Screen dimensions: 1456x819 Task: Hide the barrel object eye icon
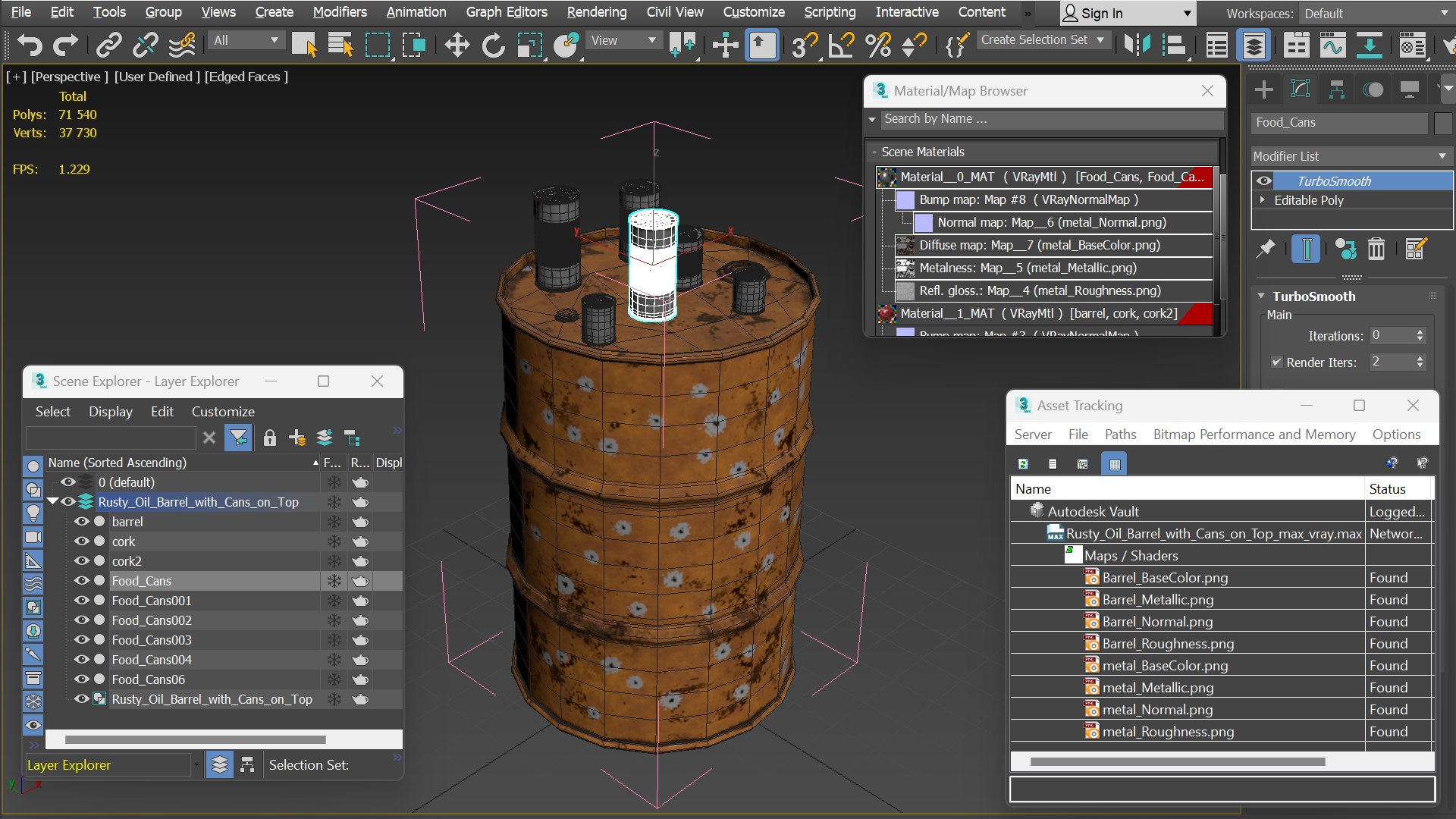(81, 522)
